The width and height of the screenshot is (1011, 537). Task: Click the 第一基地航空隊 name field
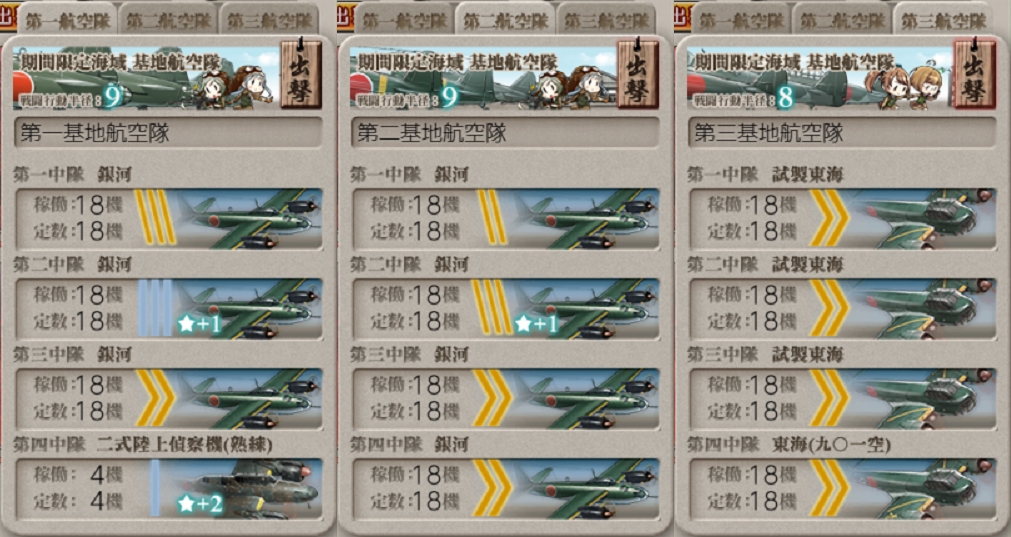(x=168, y=133)
